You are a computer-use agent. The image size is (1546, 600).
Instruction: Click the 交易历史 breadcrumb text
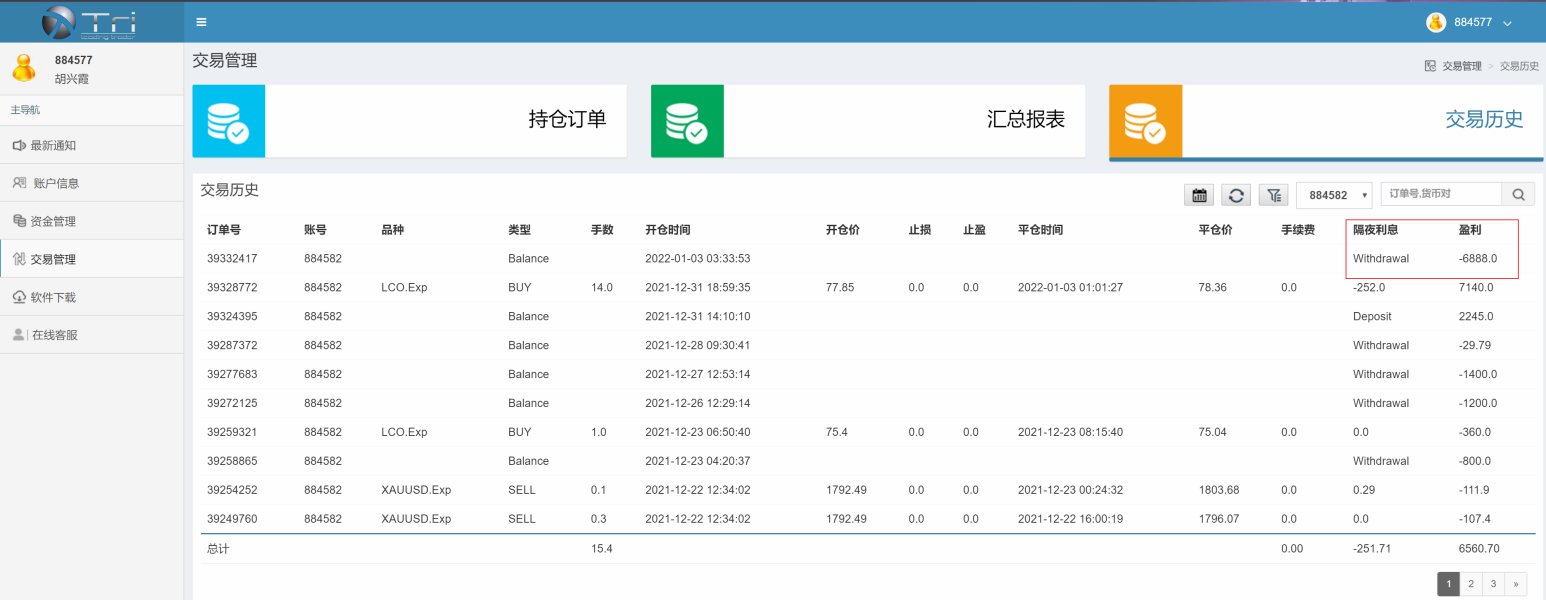tap(1520, 66)
